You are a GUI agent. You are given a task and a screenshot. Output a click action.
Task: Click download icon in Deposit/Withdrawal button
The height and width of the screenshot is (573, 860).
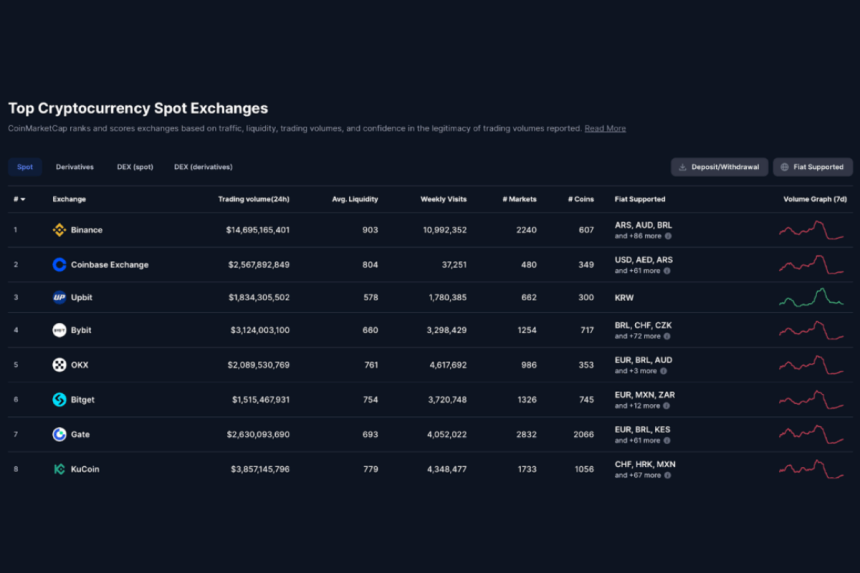(683, 167)
